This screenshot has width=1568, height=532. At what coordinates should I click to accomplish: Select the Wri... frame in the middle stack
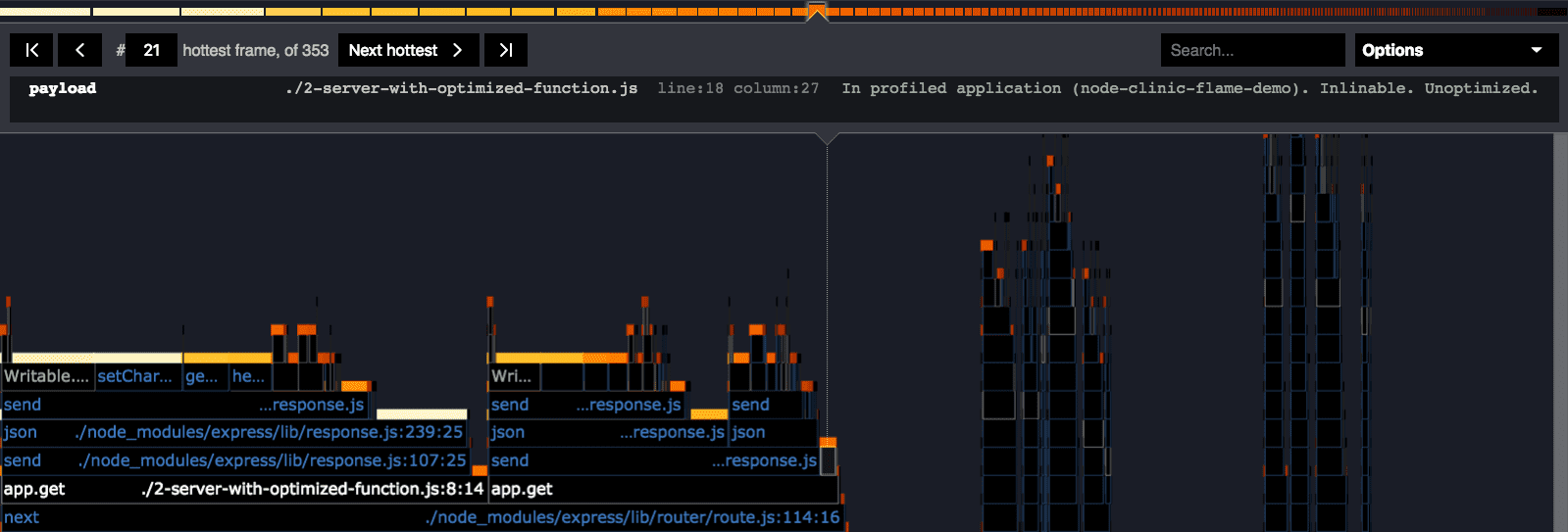coord(513,376)
